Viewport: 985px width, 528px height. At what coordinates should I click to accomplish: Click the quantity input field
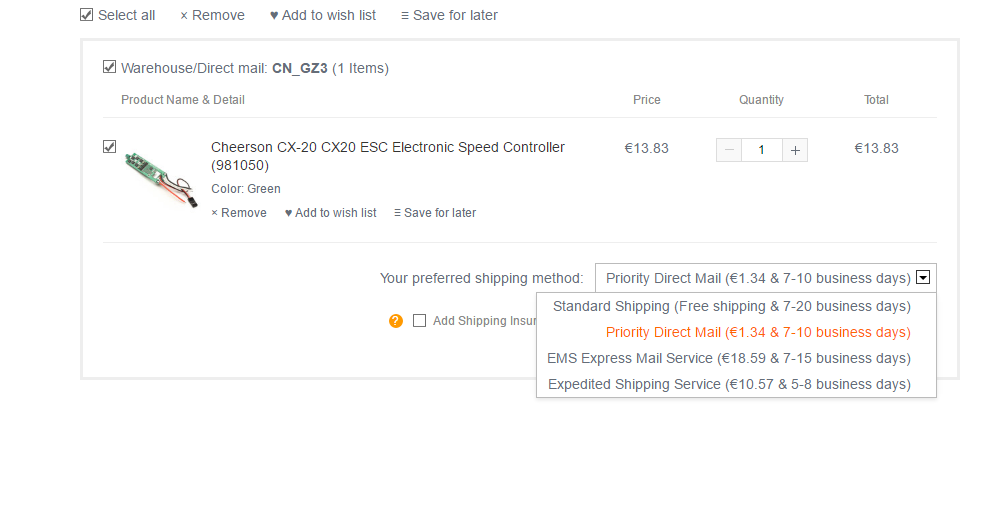tap(762, 150)
